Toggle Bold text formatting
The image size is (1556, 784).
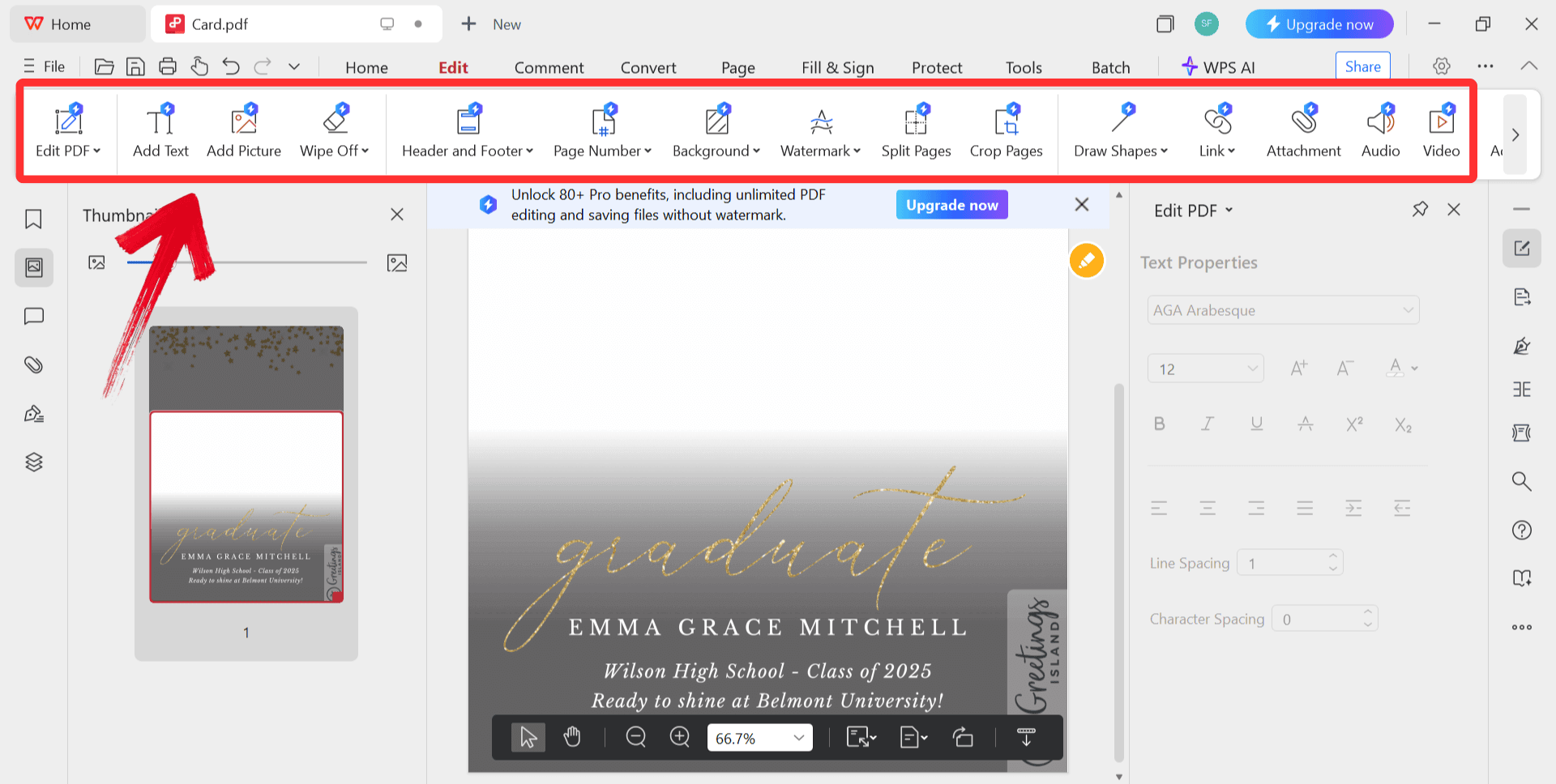1159,424
